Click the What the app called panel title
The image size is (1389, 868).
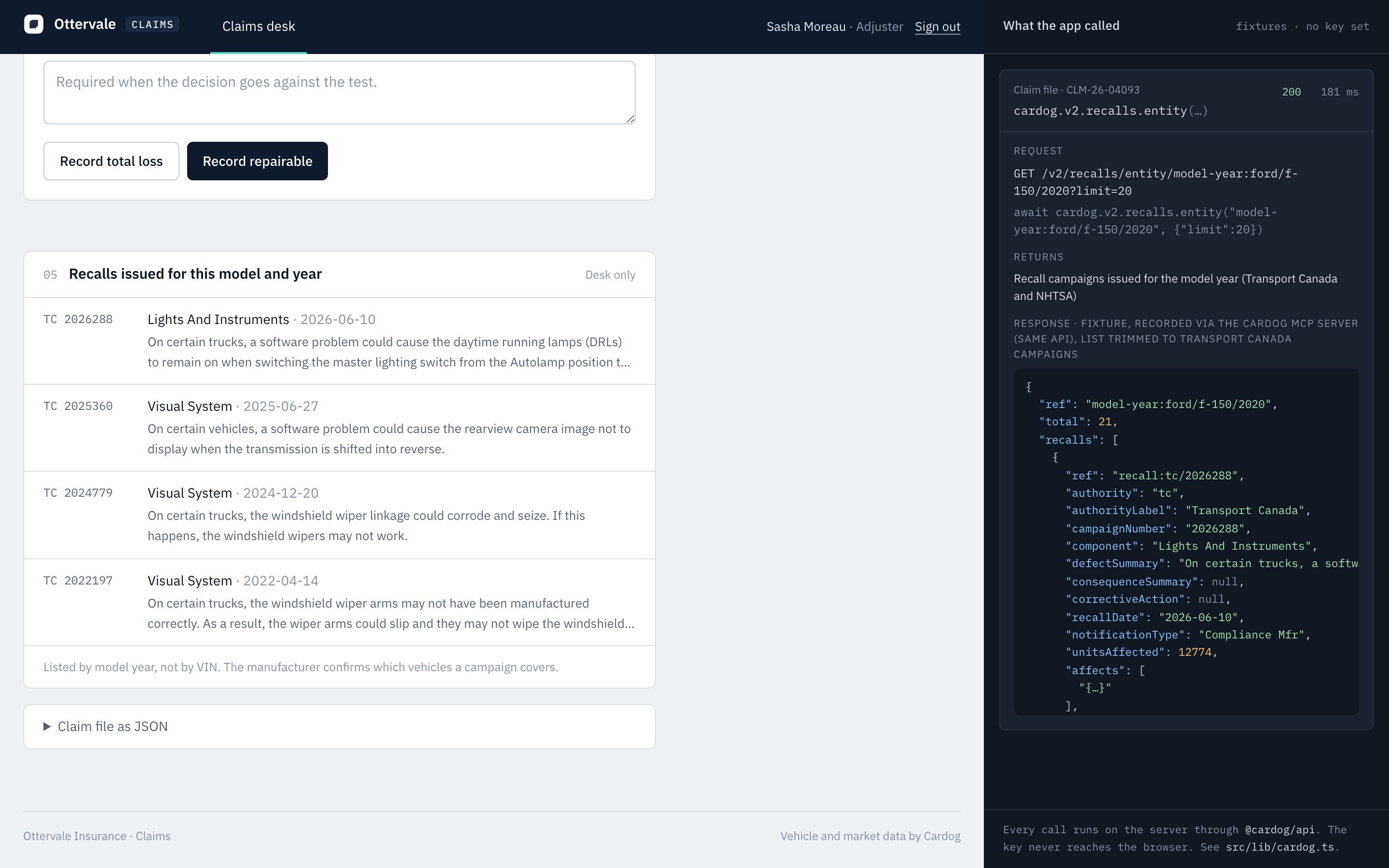[1061, 26]
